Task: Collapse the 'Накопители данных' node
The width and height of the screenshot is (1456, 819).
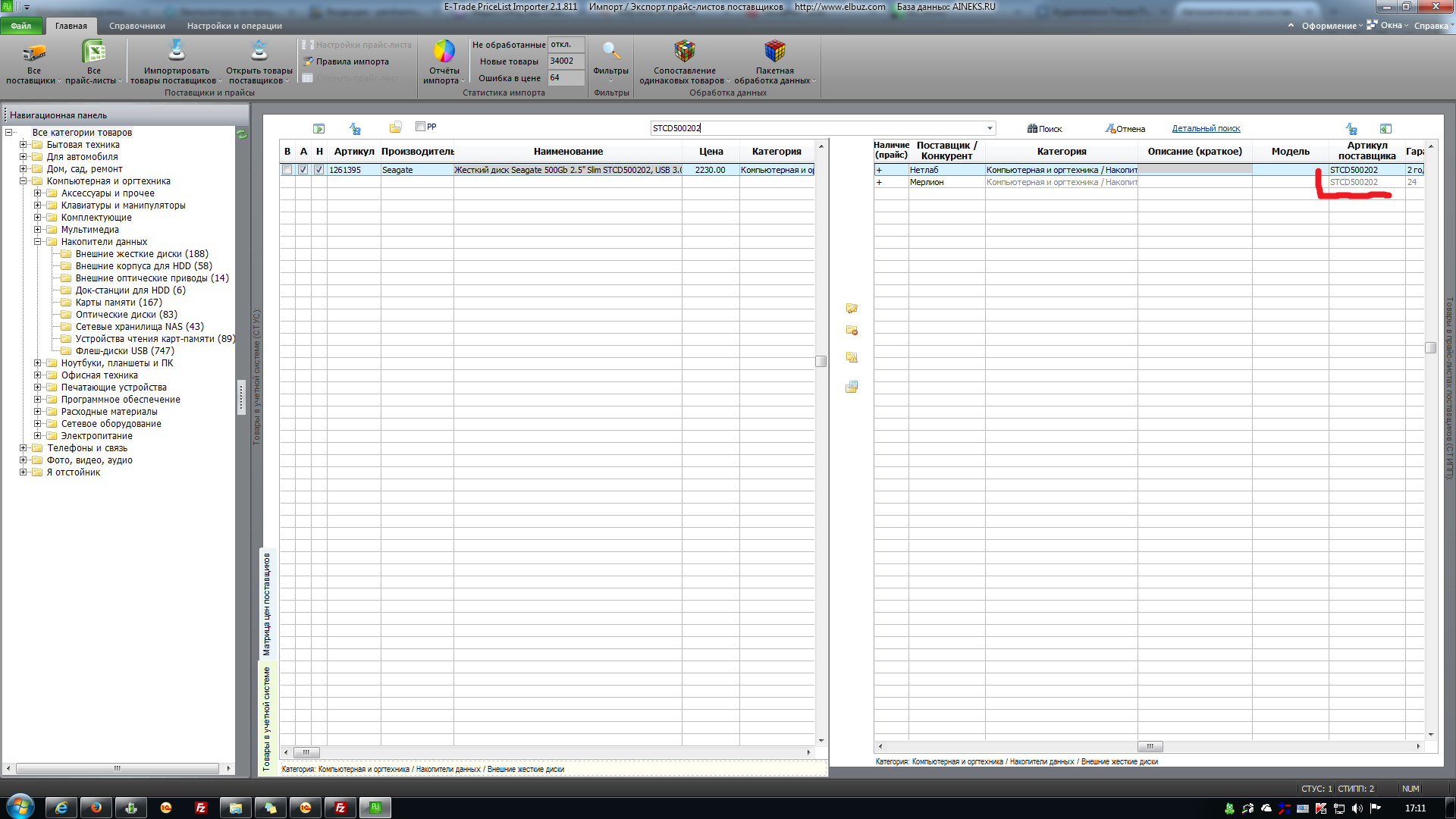Action: coord(37,242)
